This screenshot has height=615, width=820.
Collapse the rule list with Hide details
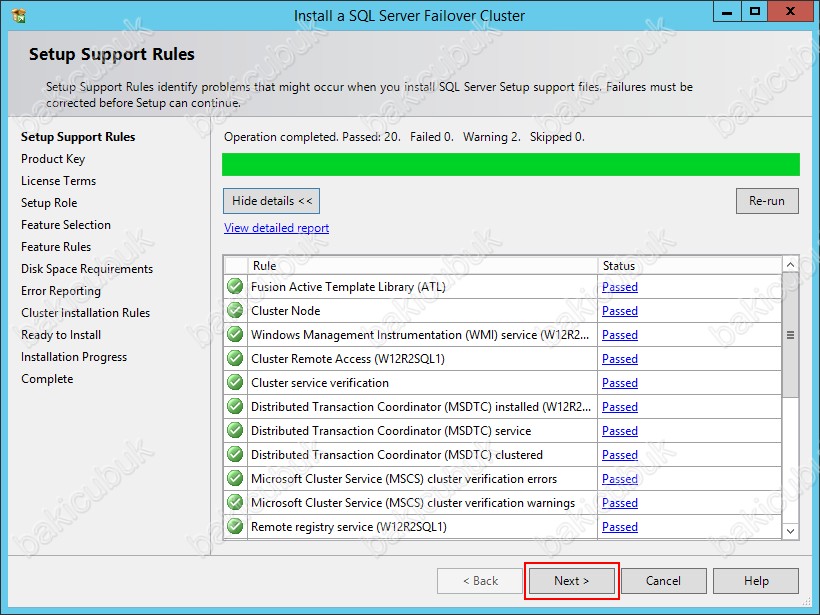coord(271,201)
